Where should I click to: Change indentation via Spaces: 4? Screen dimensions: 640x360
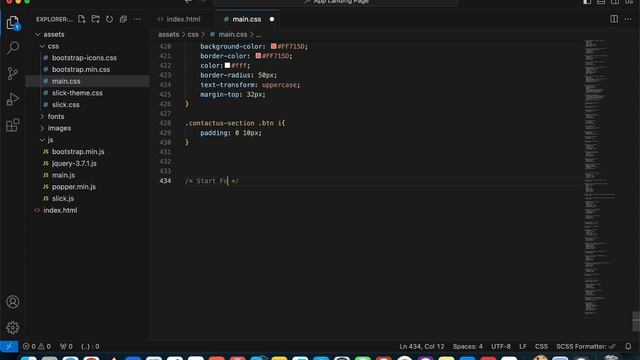[x=467, y=347]
